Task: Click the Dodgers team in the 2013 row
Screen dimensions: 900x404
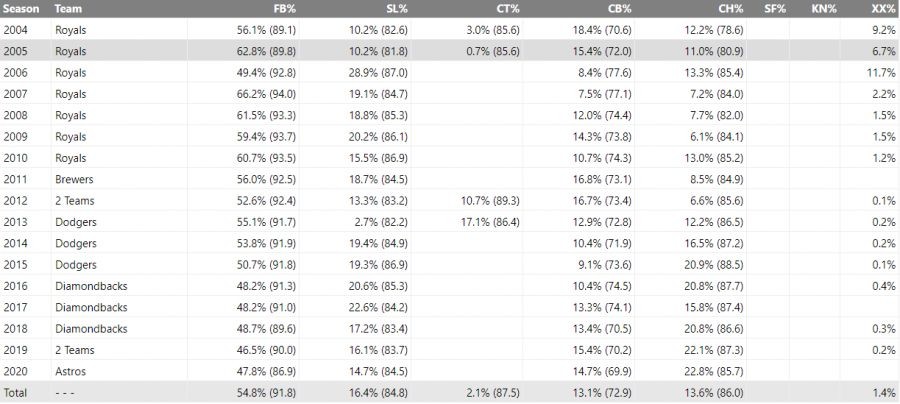Action: pyautogui.click(x=76, y=222)
